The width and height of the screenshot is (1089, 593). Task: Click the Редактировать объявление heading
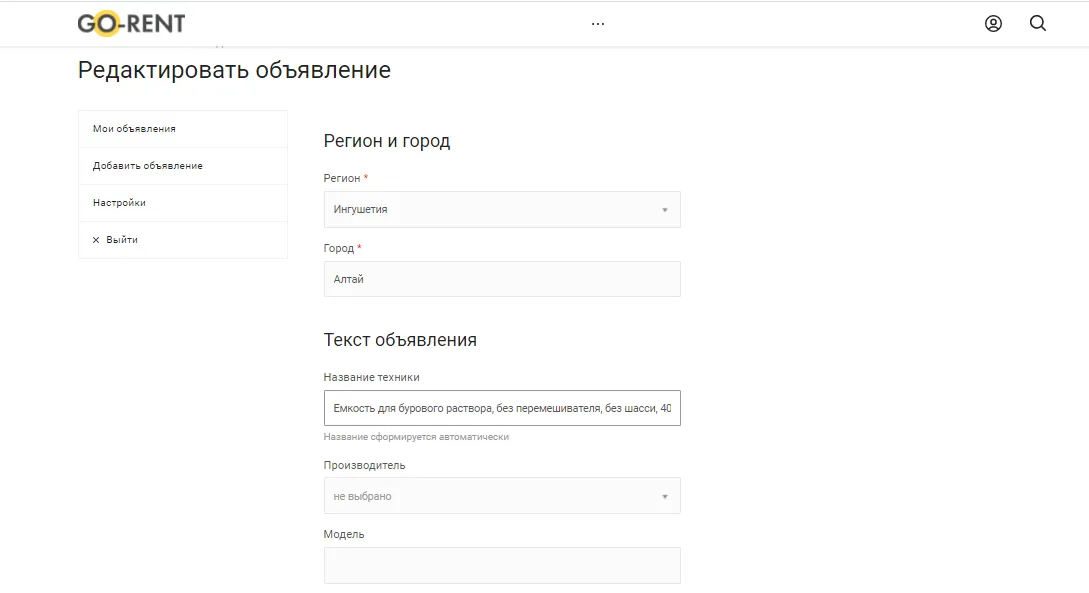tap(234, 70)
